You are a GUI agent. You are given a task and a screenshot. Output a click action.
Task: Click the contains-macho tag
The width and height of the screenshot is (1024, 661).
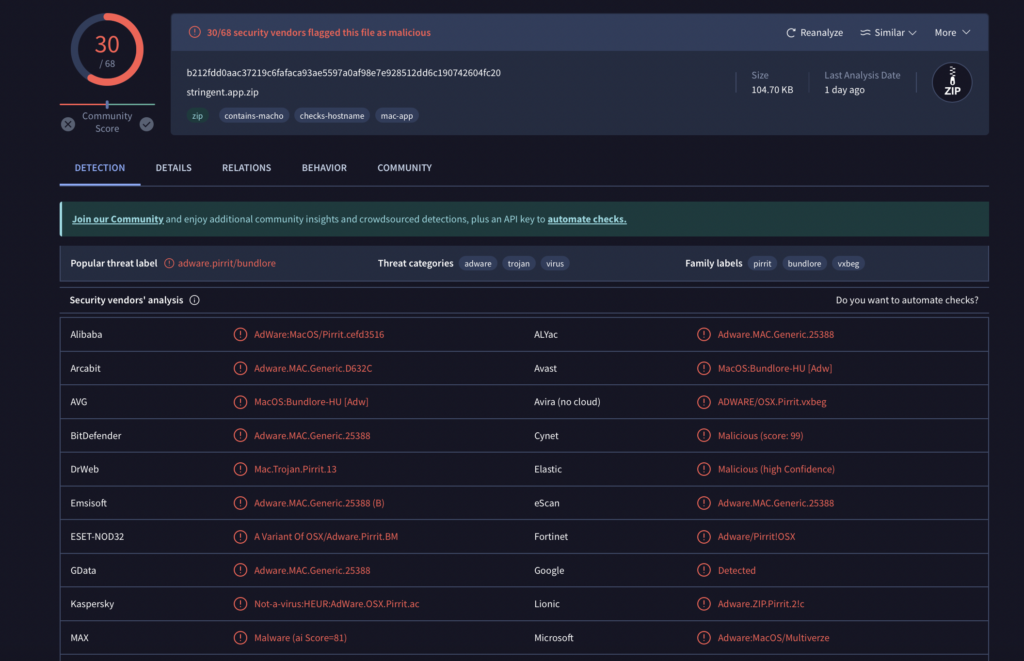[x=253, y=116]
